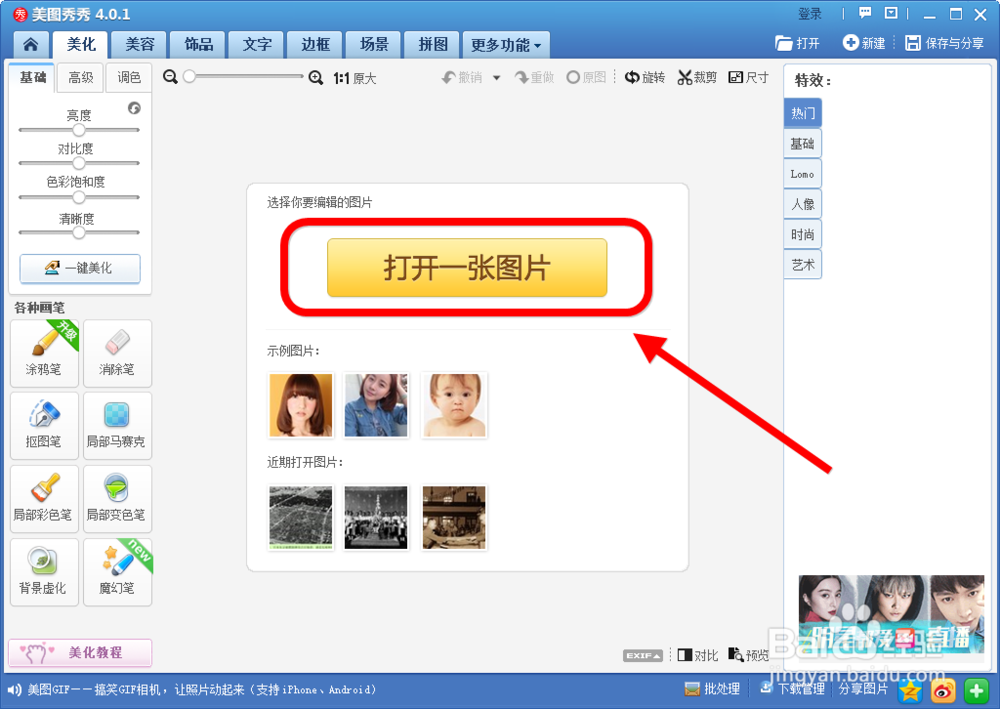Expand the undo history dropdown arrow
1000x709 pixels.
click(496, 78)
